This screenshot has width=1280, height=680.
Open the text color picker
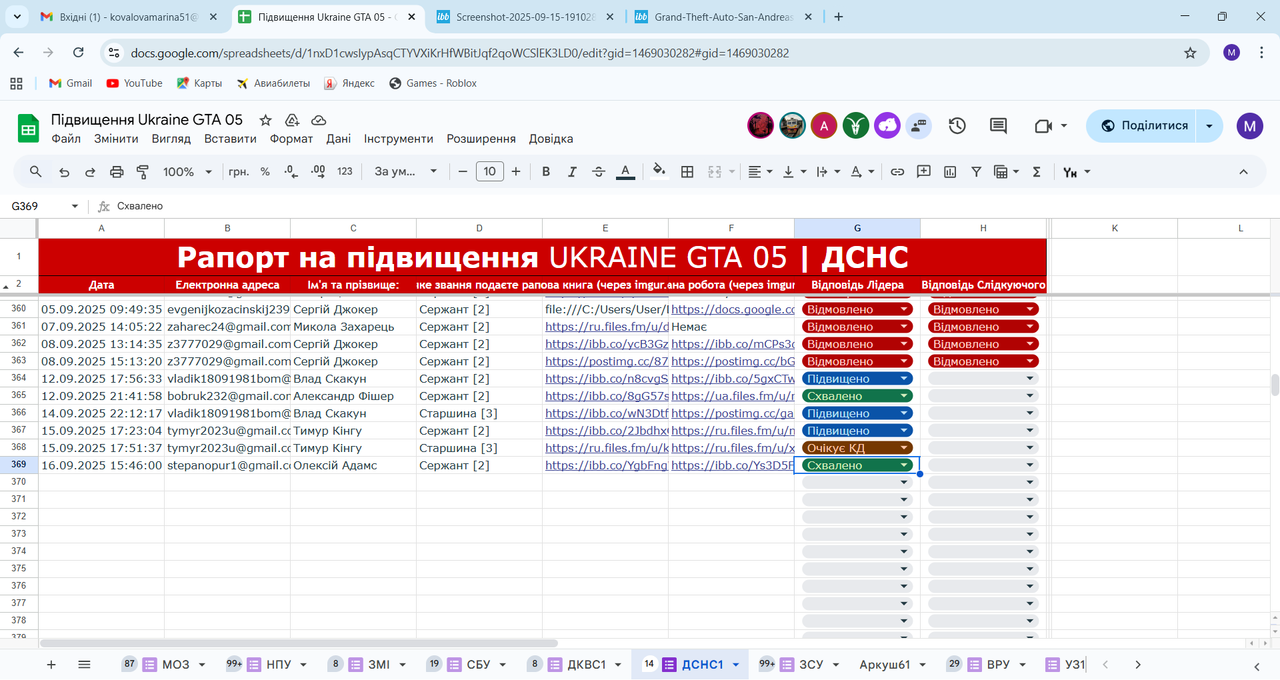[x=625, y=172]
